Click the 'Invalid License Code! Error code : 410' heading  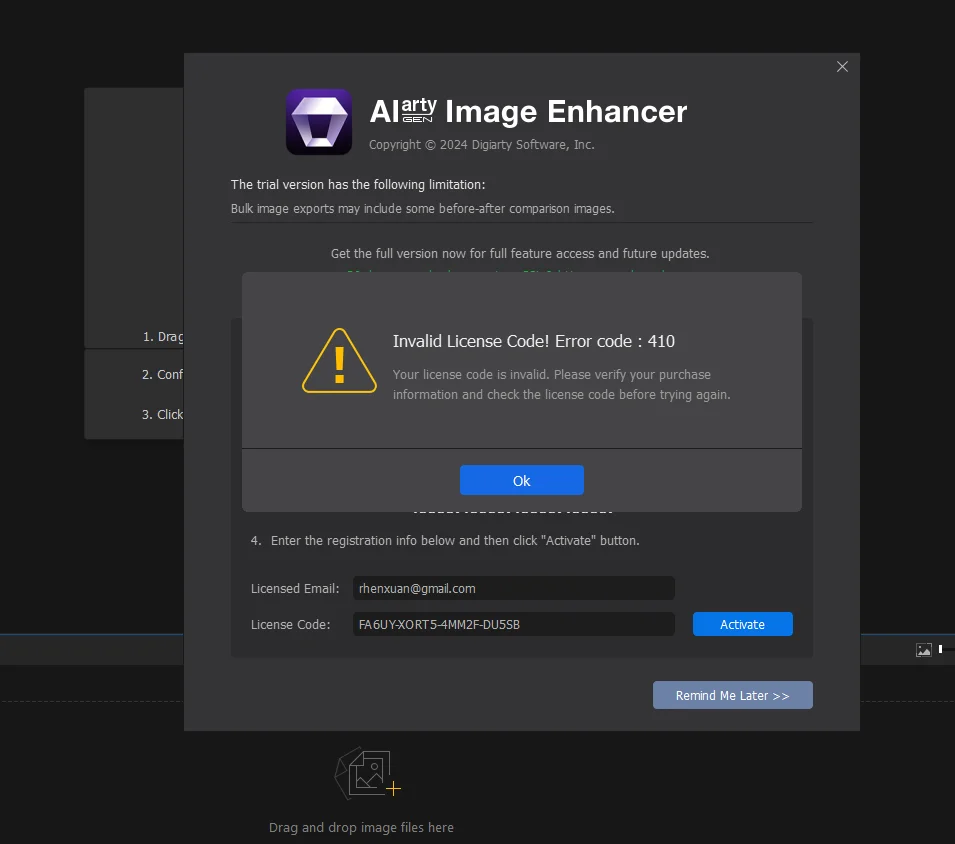[x=534, y=341]
